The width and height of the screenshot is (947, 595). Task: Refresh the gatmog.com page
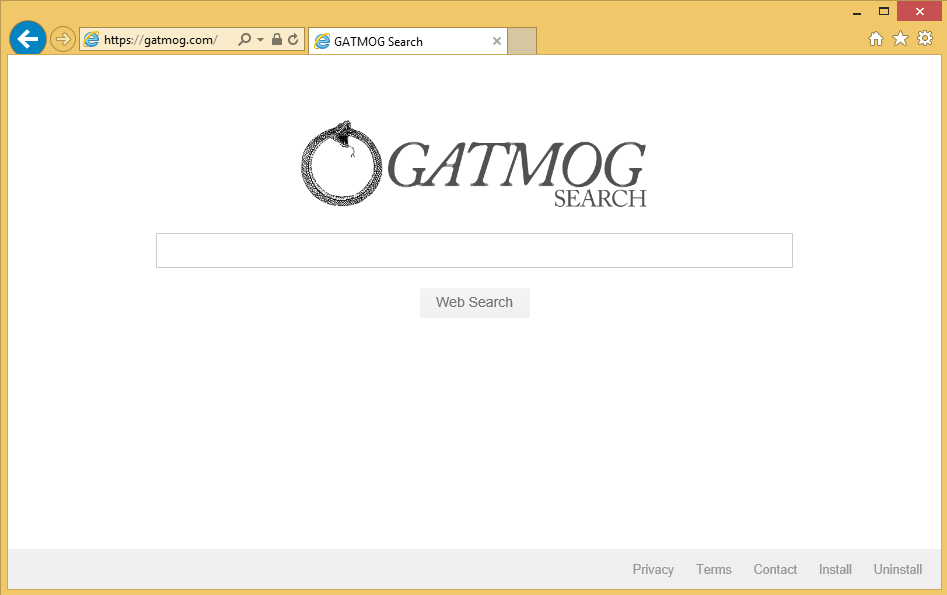point(293,40)
